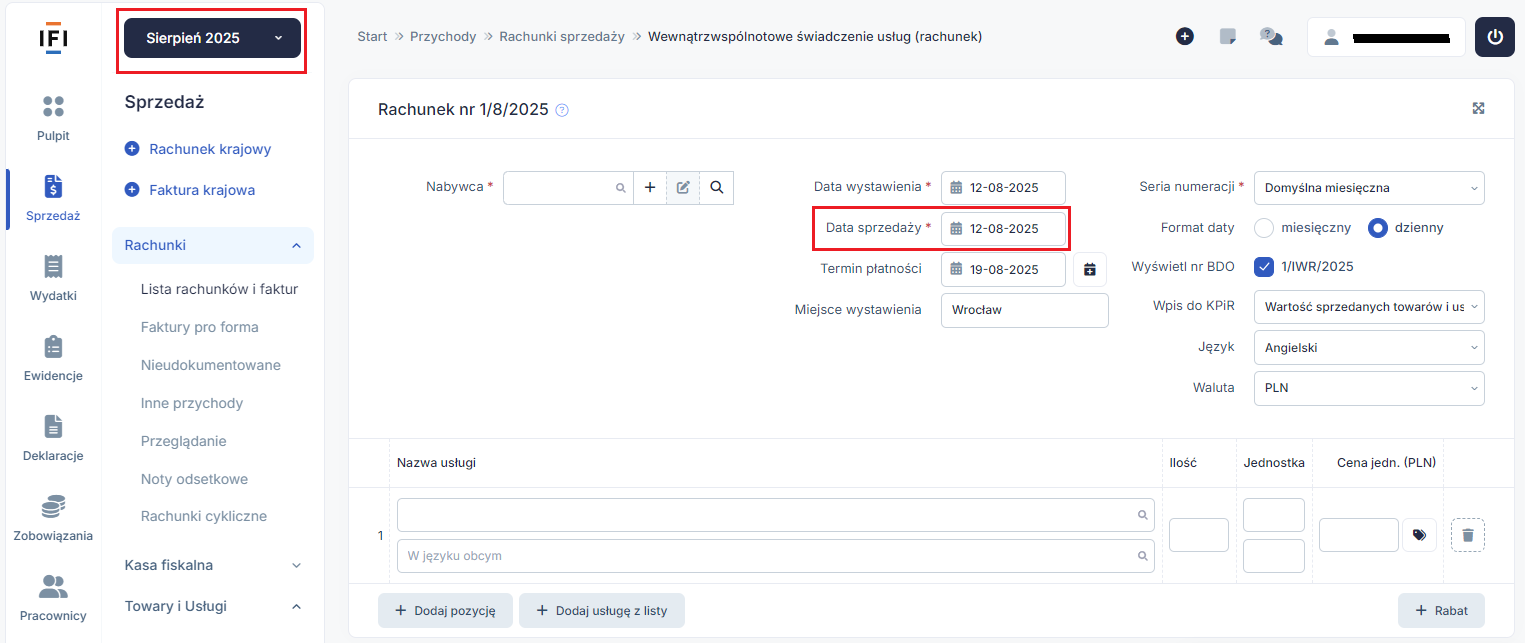Open Wydatki section in sidebar
This screenshot has height=643, width=1525.
[x=53, y=278]
